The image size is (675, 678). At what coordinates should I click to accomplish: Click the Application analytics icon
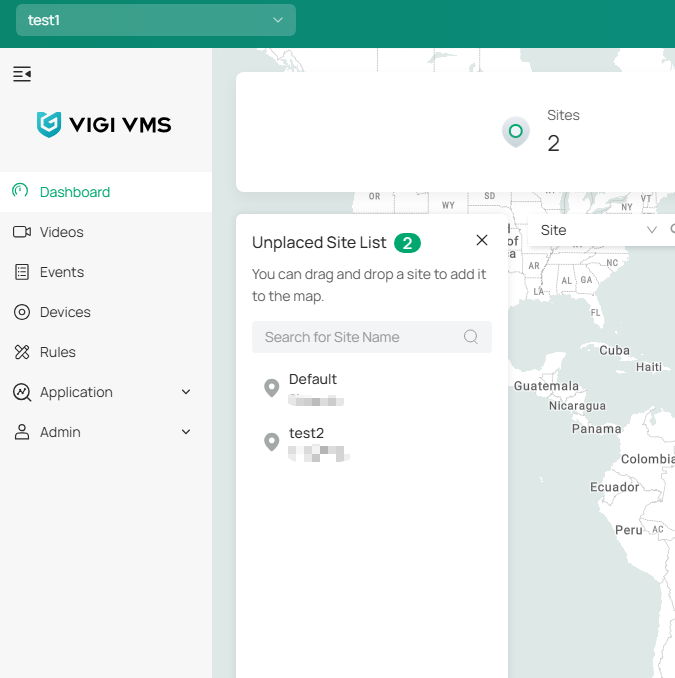coord(22,393)
